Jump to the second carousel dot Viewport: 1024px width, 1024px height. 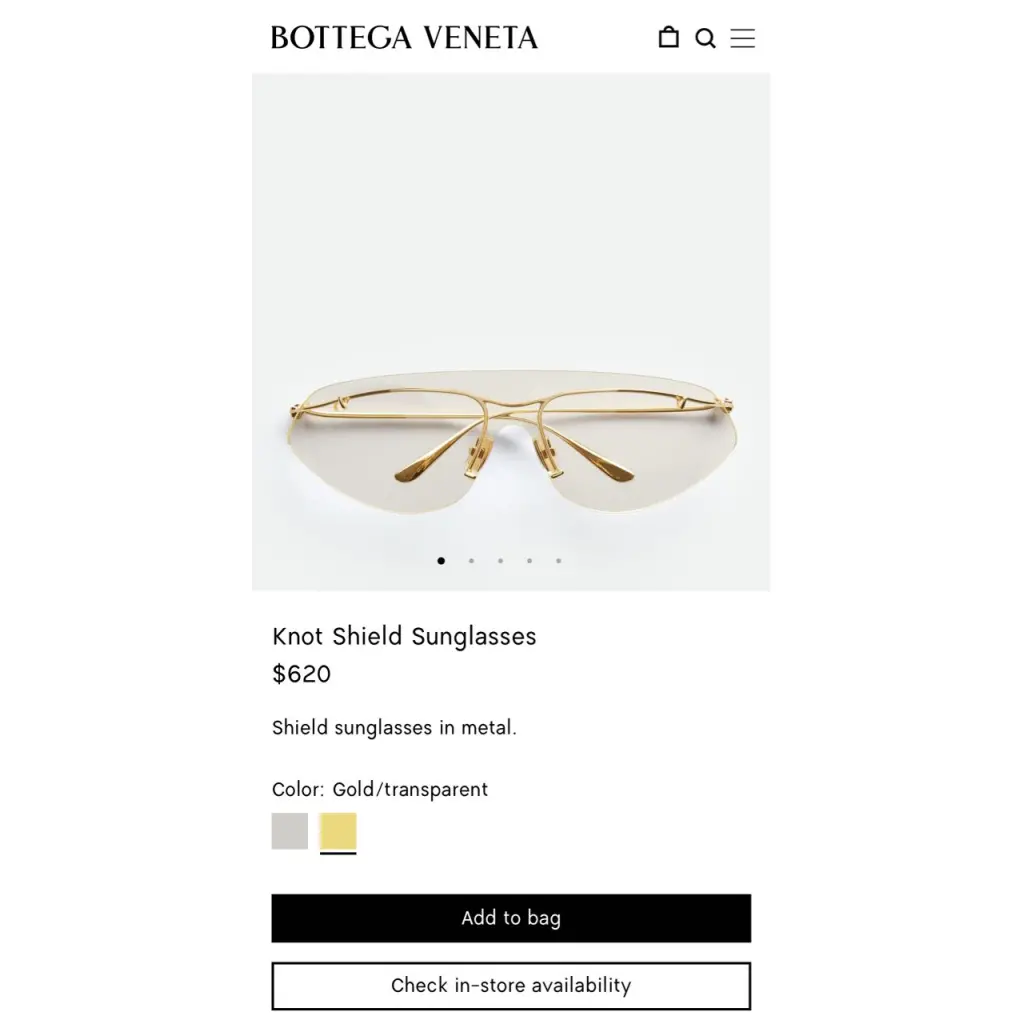click(472, 560)
